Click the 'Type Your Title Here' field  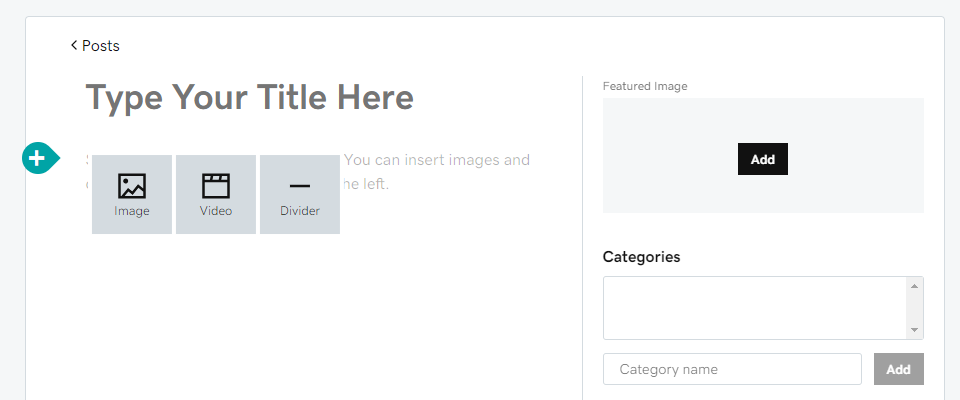(x=250, y=97)
